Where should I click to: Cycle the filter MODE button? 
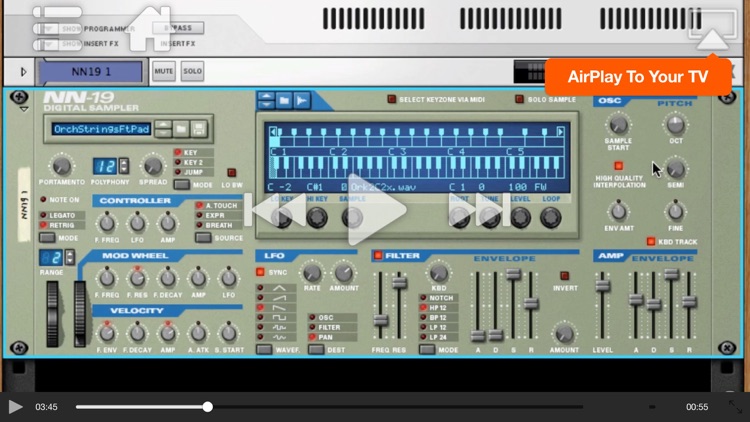(x=427, y=350)
